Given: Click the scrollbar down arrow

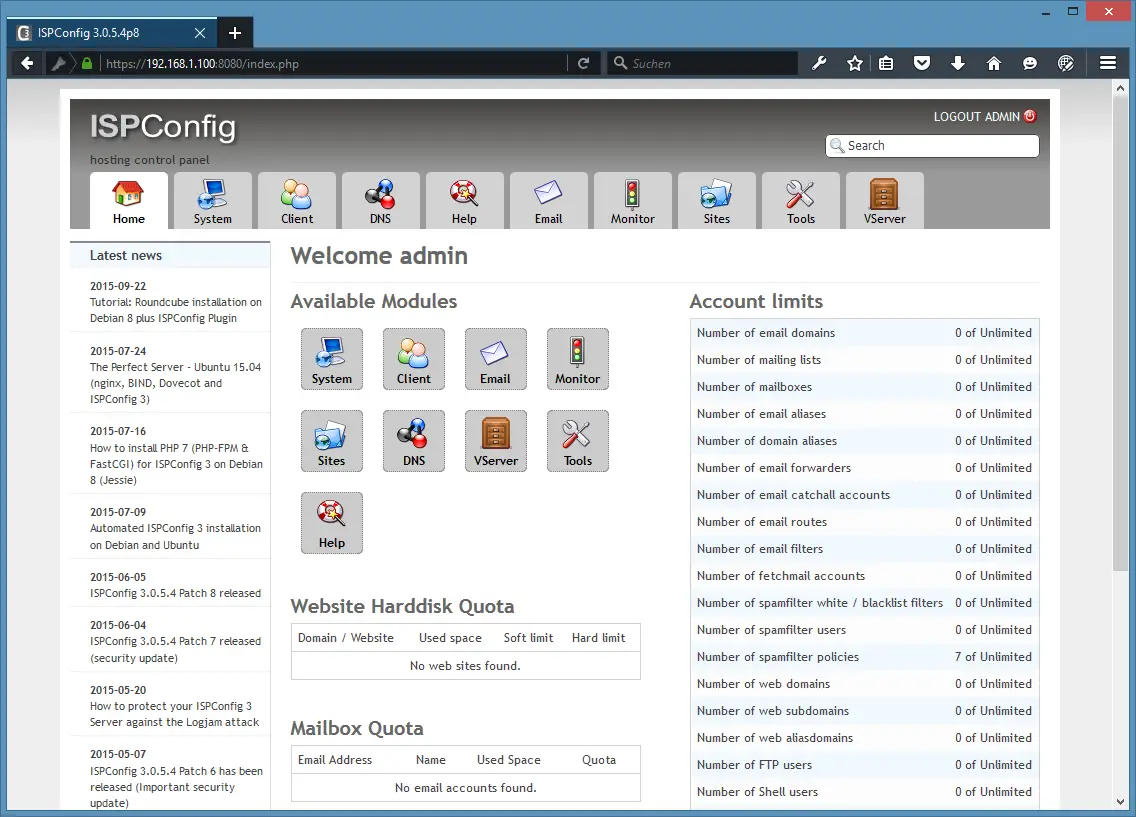Looking at the screenshot, I should 1121,802.
